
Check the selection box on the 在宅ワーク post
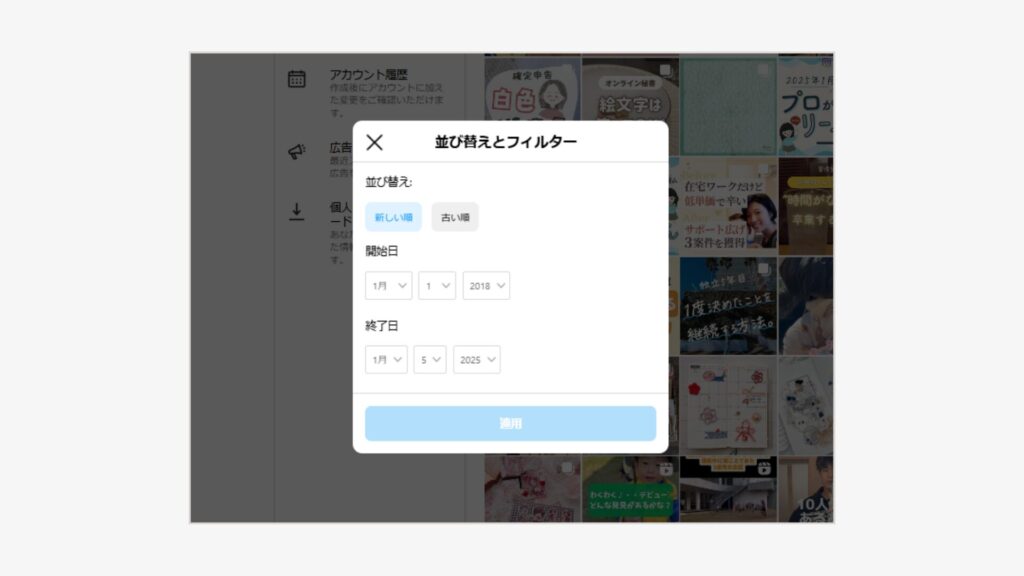point(764,169)
